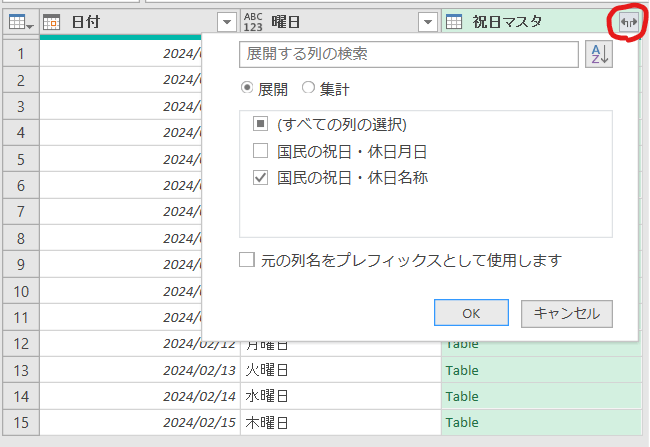Check the 国民の祝日・休日月日 checkbox
The width and height of the screenshot is (650, 447).
coord(260,151)
